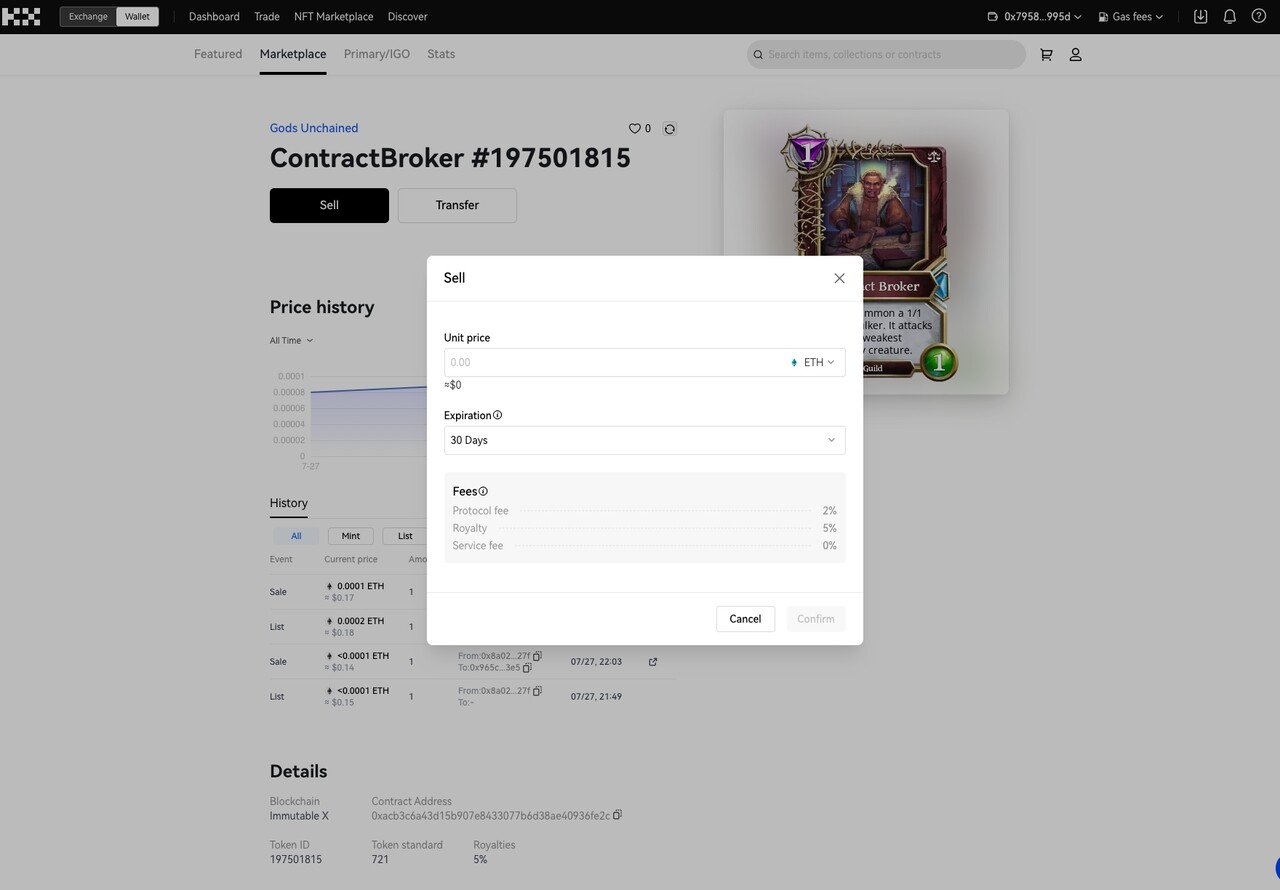Viewport: 1280px width, 890px height.
Task: Open Dashboard in the top menu
Action: [x=214, y=16]
